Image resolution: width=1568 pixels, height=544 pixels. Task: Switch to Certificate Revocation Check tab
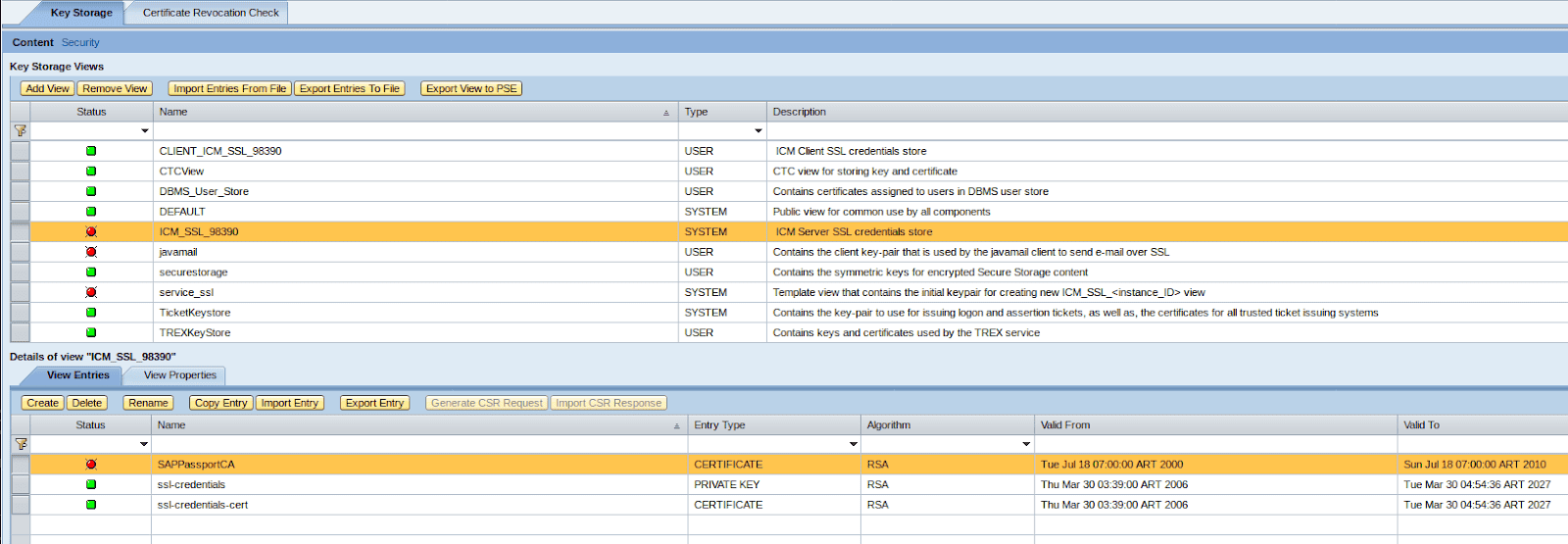click(x=211, y=13)
